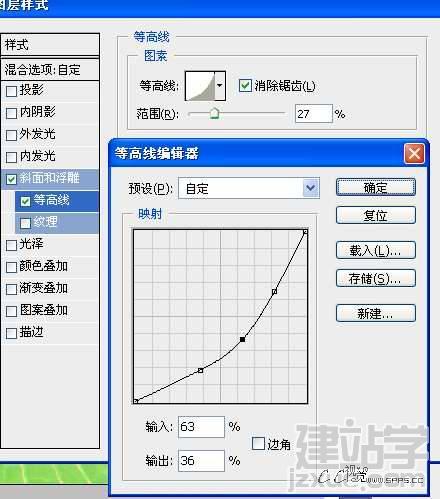Click the 输出 output field showing 36
440x499 pixels.
[201, 461]
